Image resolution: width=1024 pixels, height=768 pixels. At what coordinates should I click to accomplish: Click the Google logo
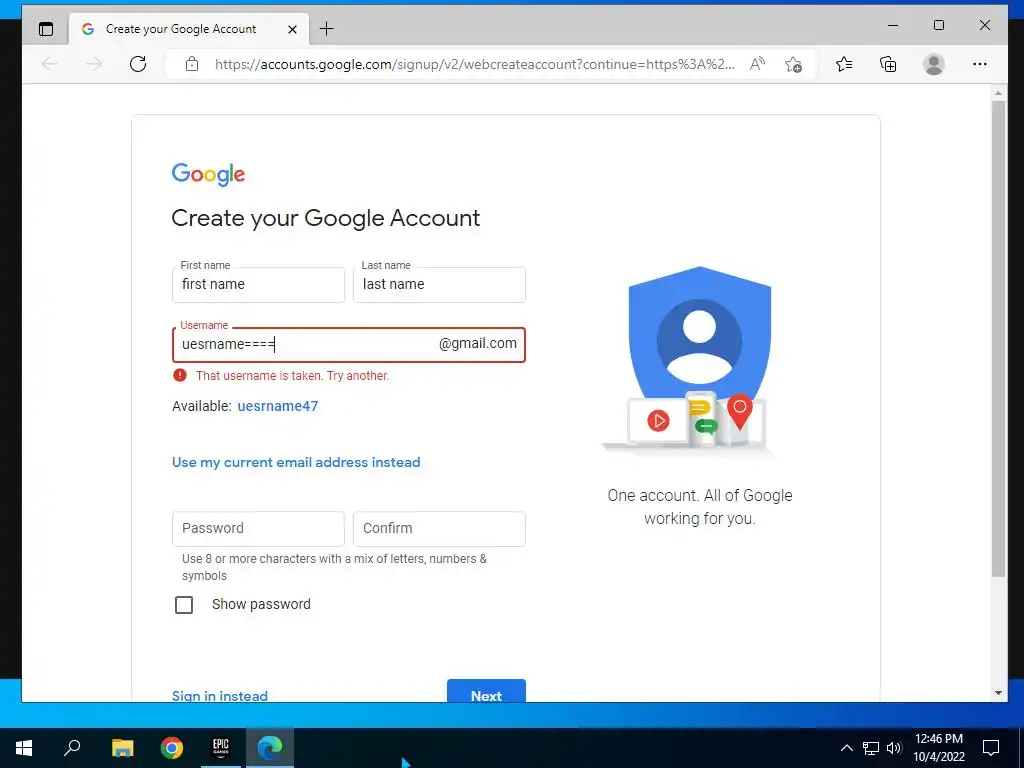[208, 174]
